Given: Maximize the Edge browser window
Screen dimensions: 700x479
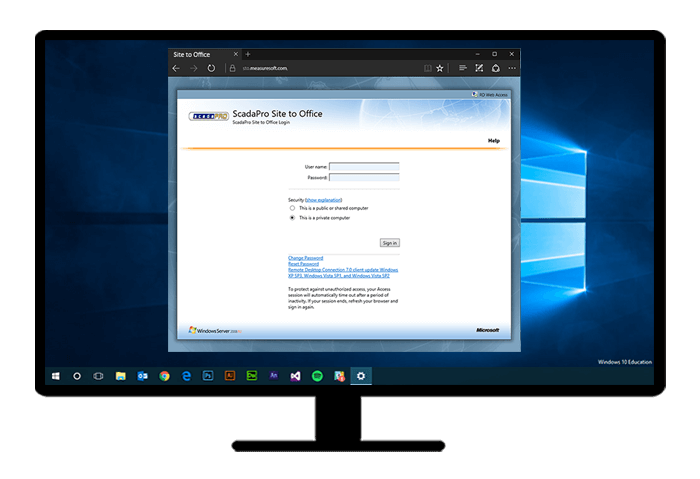Looking at the screenshot, I should (x=495, y=54).
